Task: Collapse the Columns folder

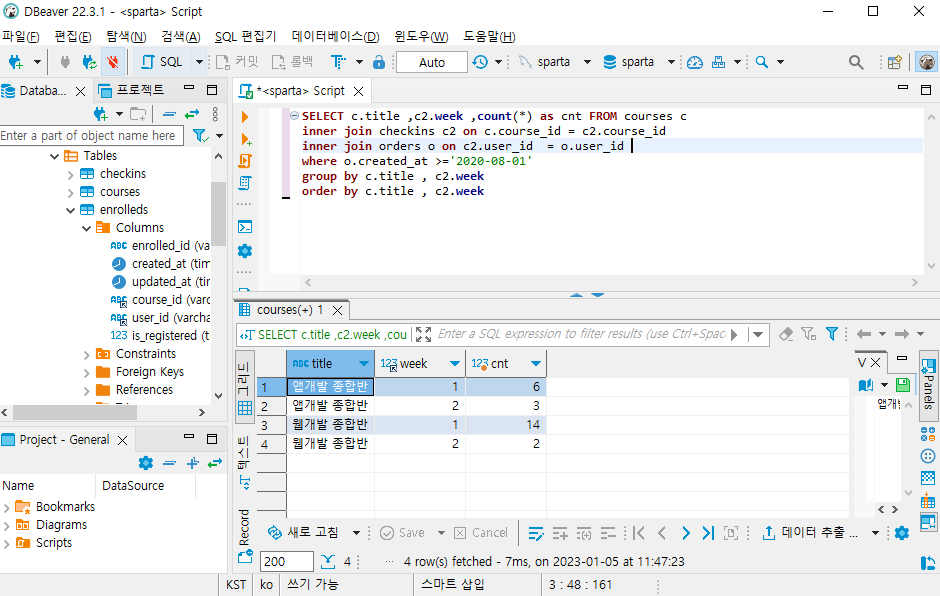Action: tap(86, 228)
